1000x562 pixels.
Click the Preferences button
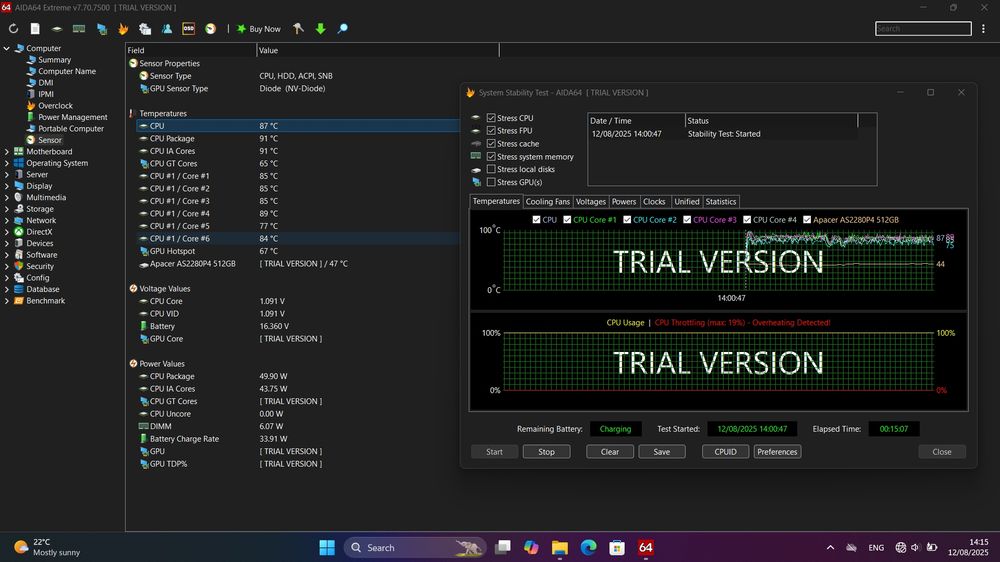click(777, 452)
